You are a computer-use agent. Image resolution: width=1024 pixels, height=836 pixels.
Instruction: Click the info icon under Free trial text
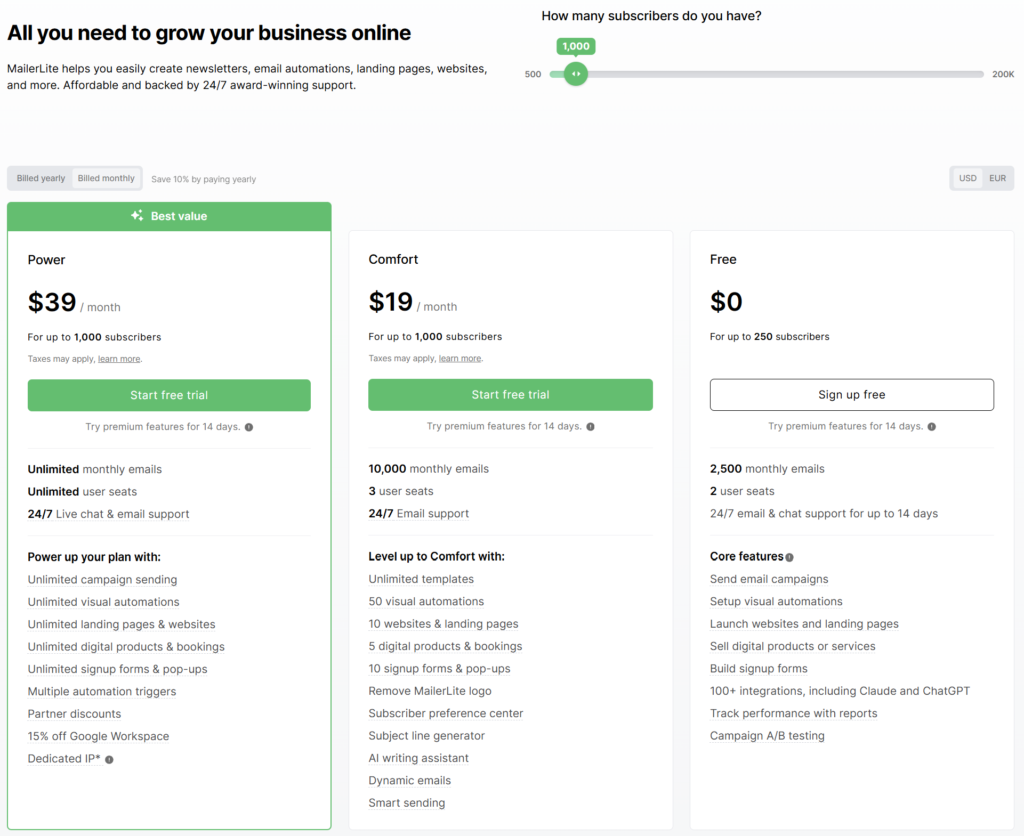(x=932, y=426)
